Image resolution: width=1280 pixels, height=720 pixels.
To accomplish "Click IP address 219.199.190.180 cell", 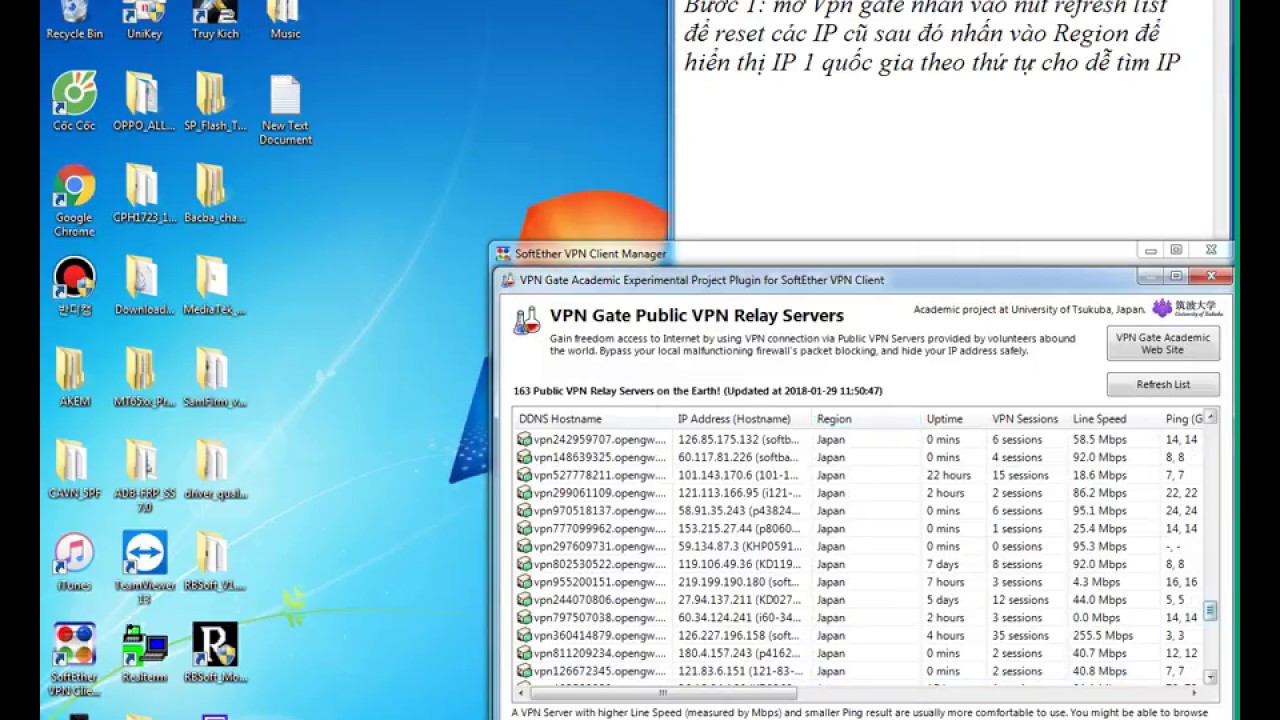I will point(738,582).
